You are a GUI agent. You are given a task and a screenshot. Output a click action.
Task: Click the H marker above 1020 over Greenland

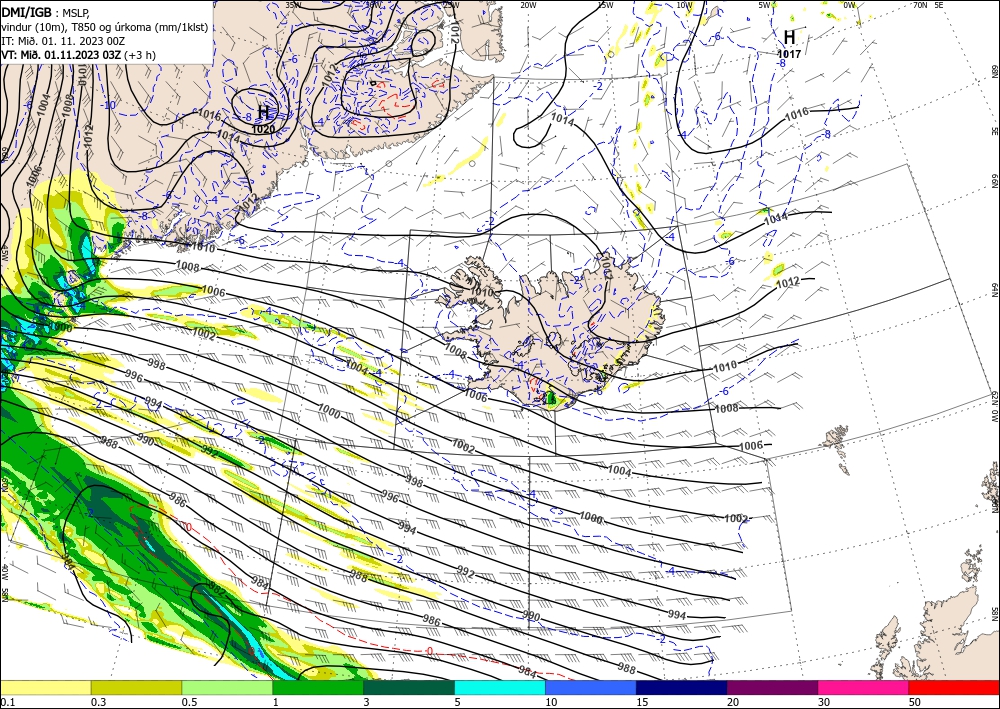point(264,113)
